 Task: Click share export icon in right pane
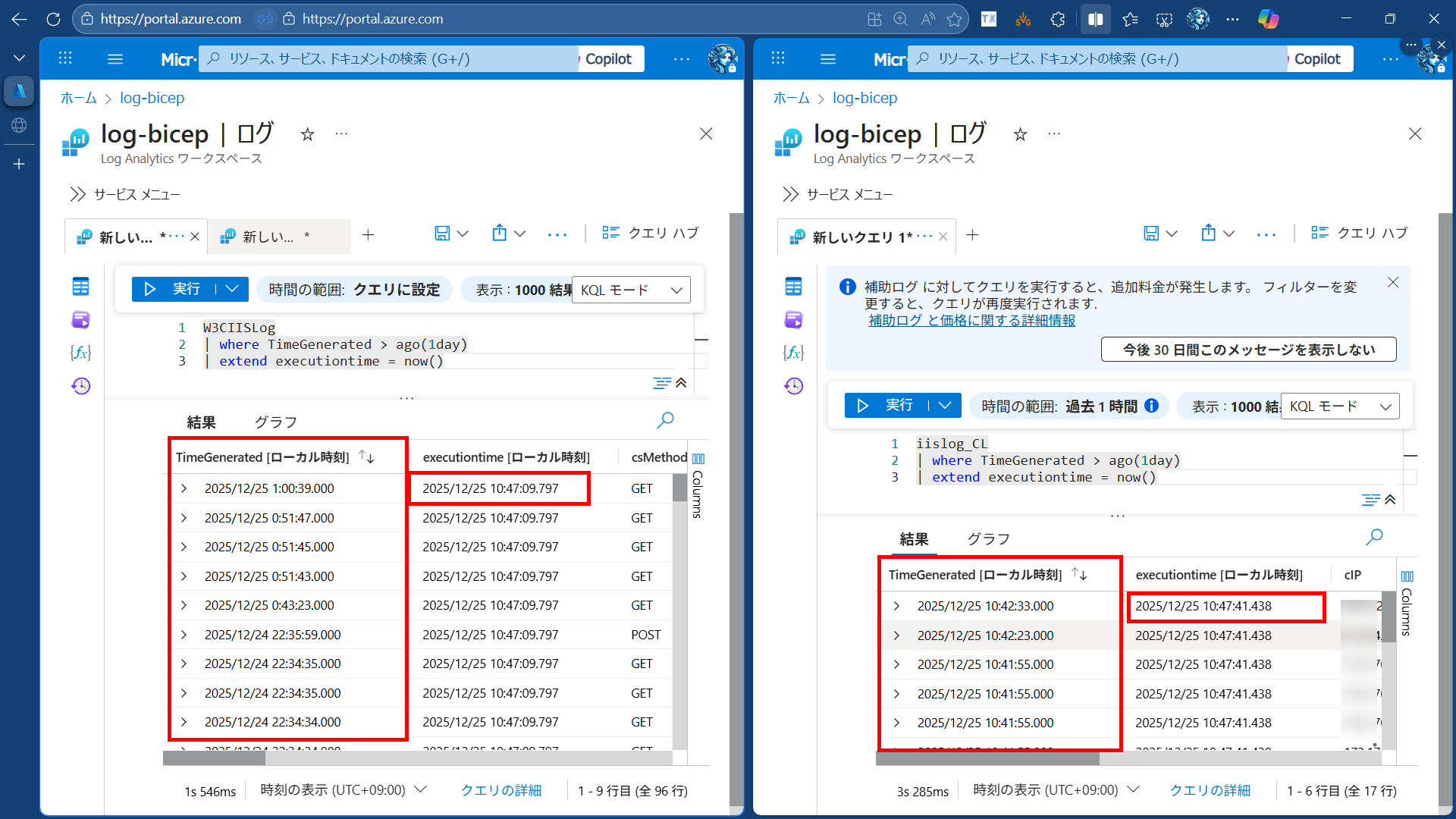pyautogui.click(x=1209, y=234)
